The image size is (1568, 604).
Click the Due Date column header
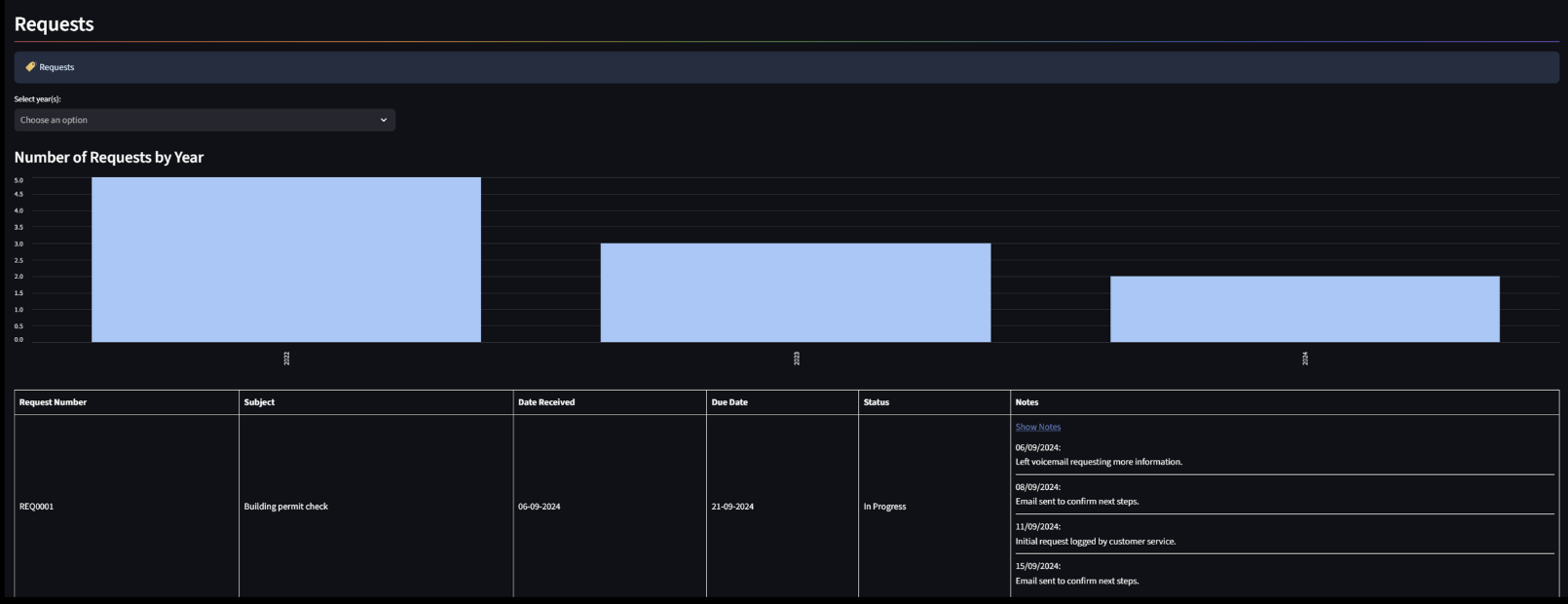(x=729, y=402)
